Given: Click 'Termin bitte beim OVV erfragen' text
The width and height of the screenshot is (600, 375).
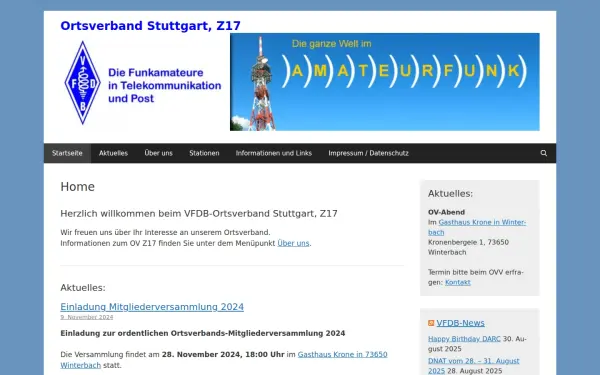Looking at the screenshot, I should click(x=476, y=277).
